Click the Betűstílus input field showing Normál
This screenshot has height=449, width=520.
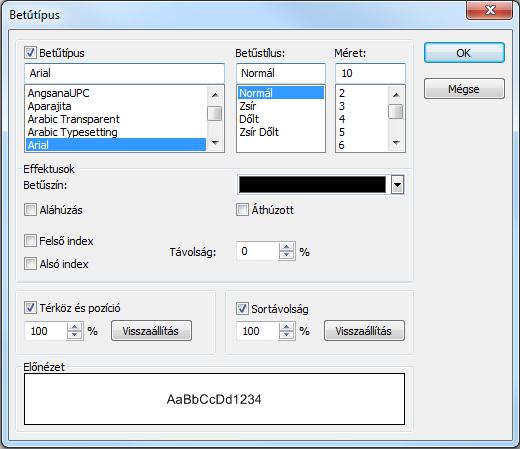(x=281, y=73)
